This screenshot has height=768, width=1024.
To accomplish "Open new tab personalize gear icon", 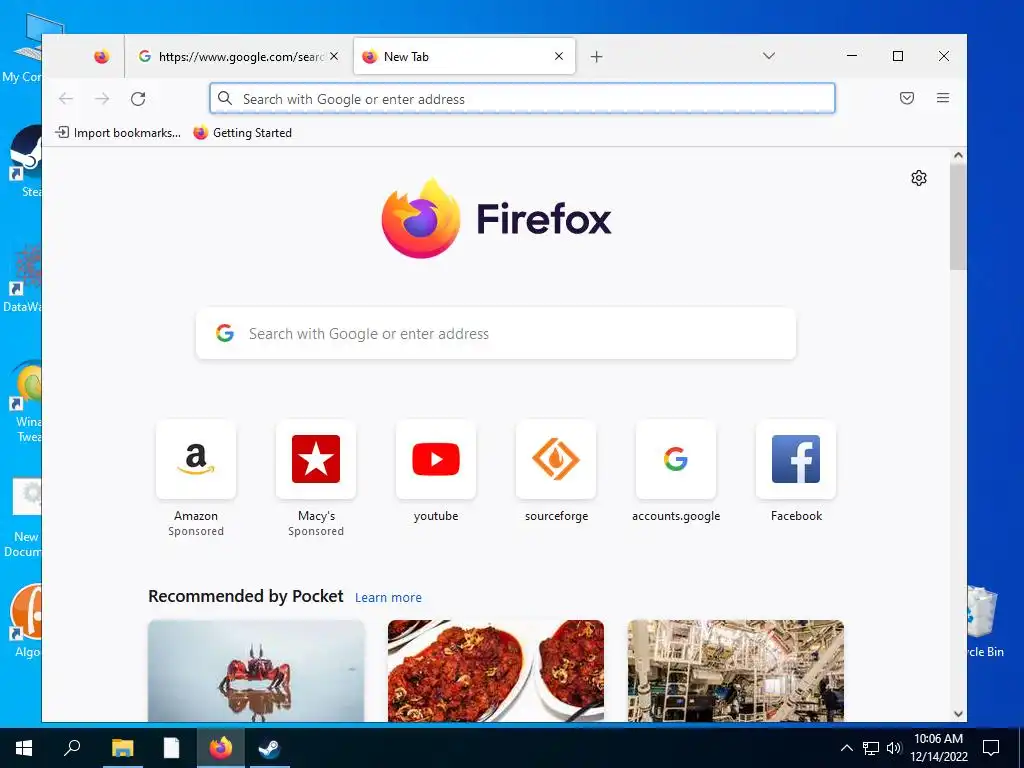I will click(919, 178).
